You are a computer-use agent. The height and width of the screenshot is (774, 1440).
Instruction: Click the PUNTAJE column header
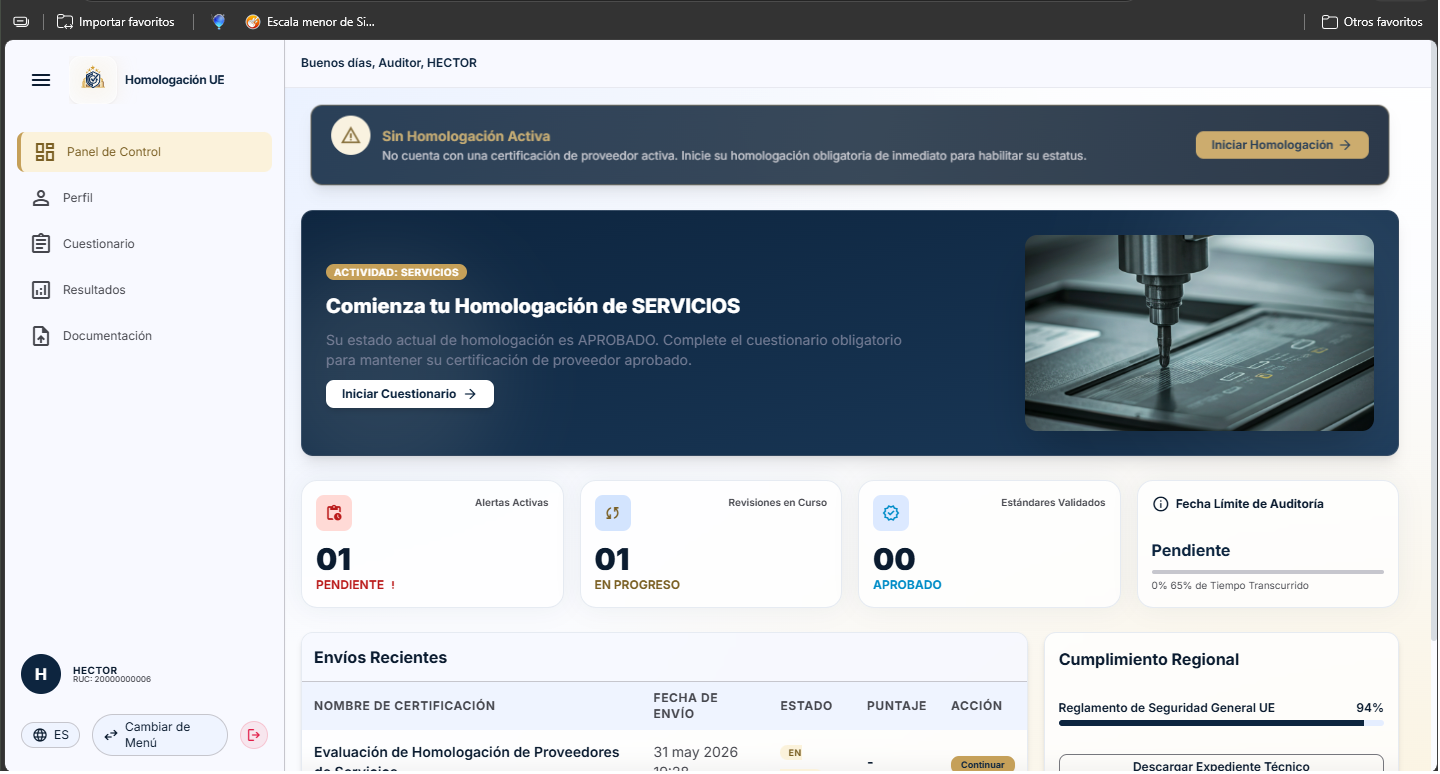(x=897, y=706)
